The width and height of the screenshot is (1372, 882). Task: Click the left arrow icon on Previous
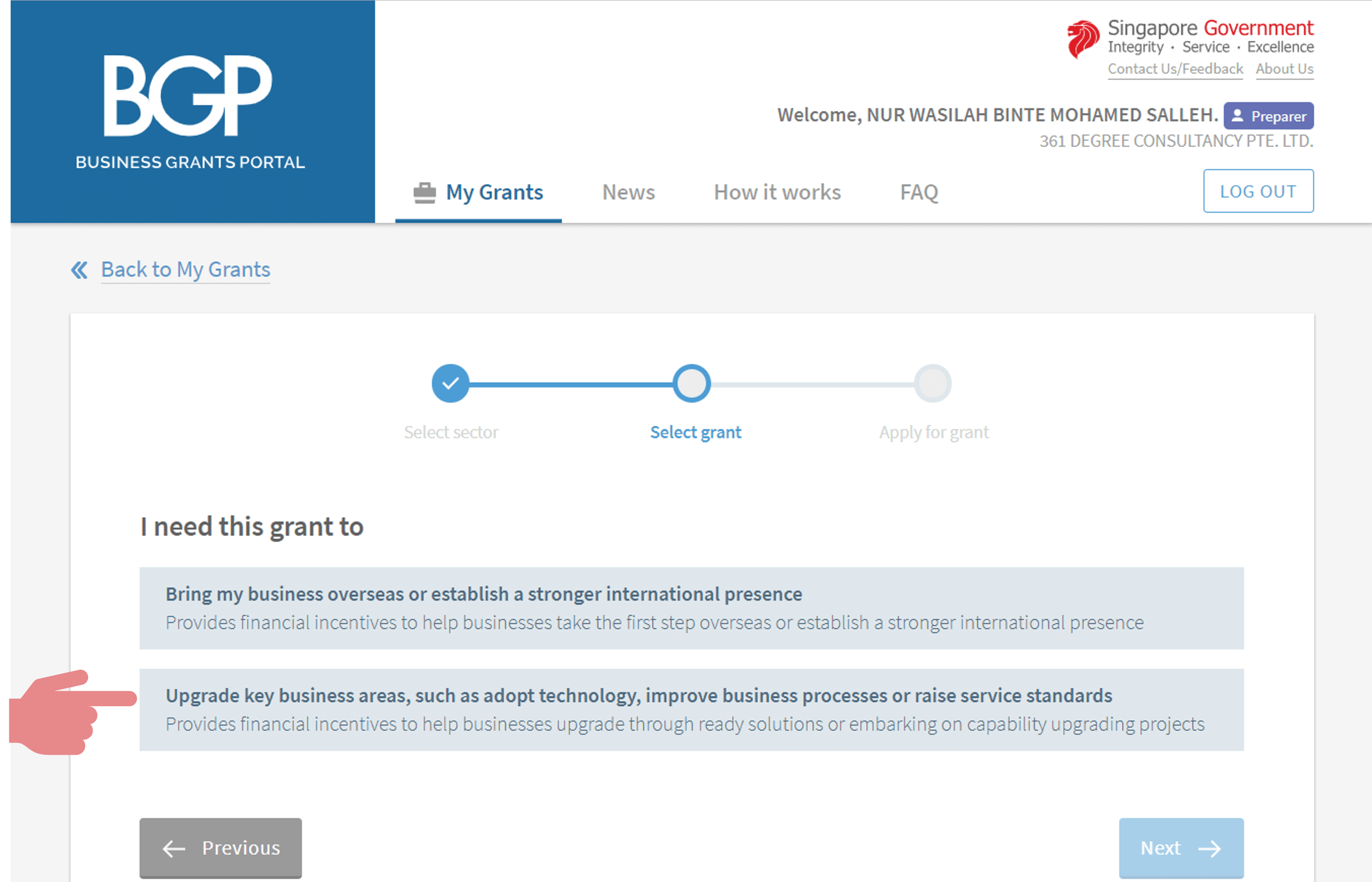[x=174, y=848]
